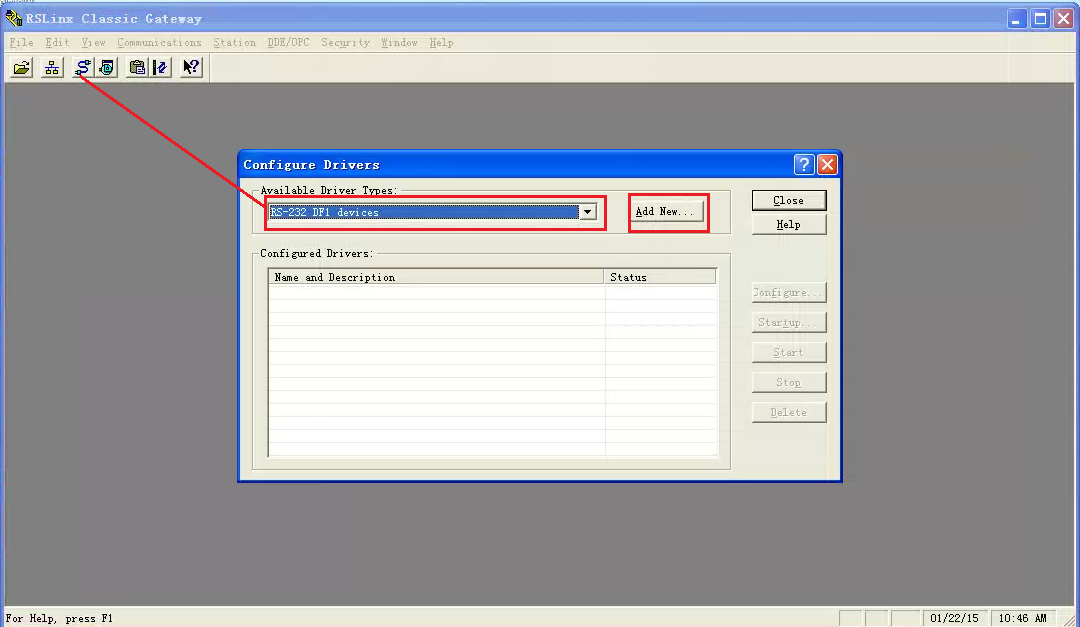The height and width of the screenshot is (627, 1080).
Task: Open RSWho network browser icon
Action: [x=52, y=68]
